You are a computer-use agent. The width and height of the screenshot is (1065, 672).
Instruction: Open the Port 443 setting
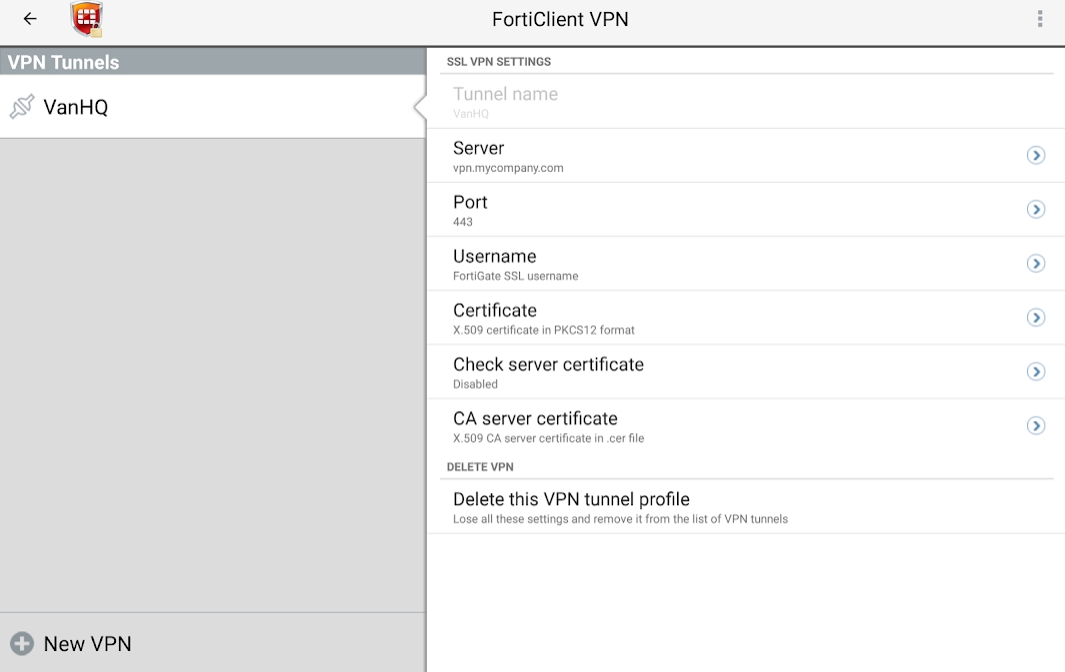[470, 210]
